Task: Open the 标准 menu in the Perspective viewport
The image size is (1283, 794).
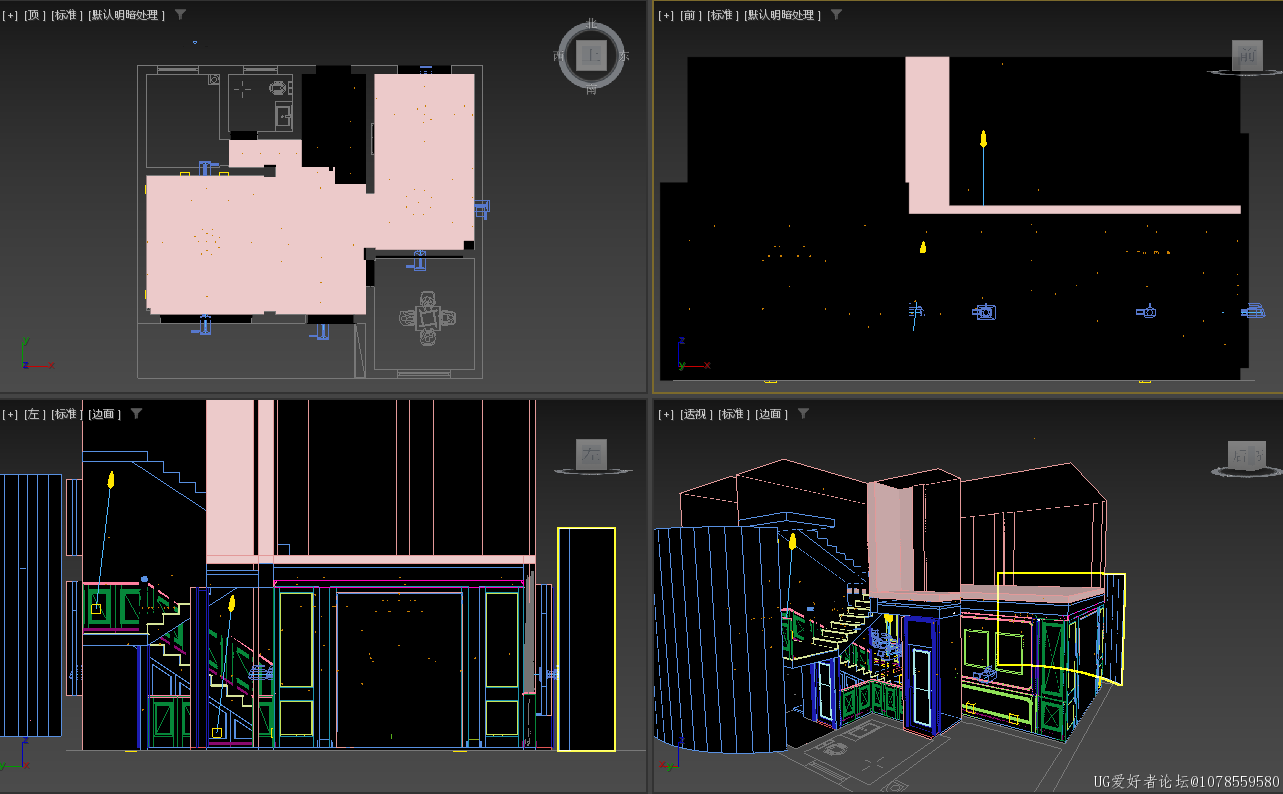Action: (x=735, y=414)
